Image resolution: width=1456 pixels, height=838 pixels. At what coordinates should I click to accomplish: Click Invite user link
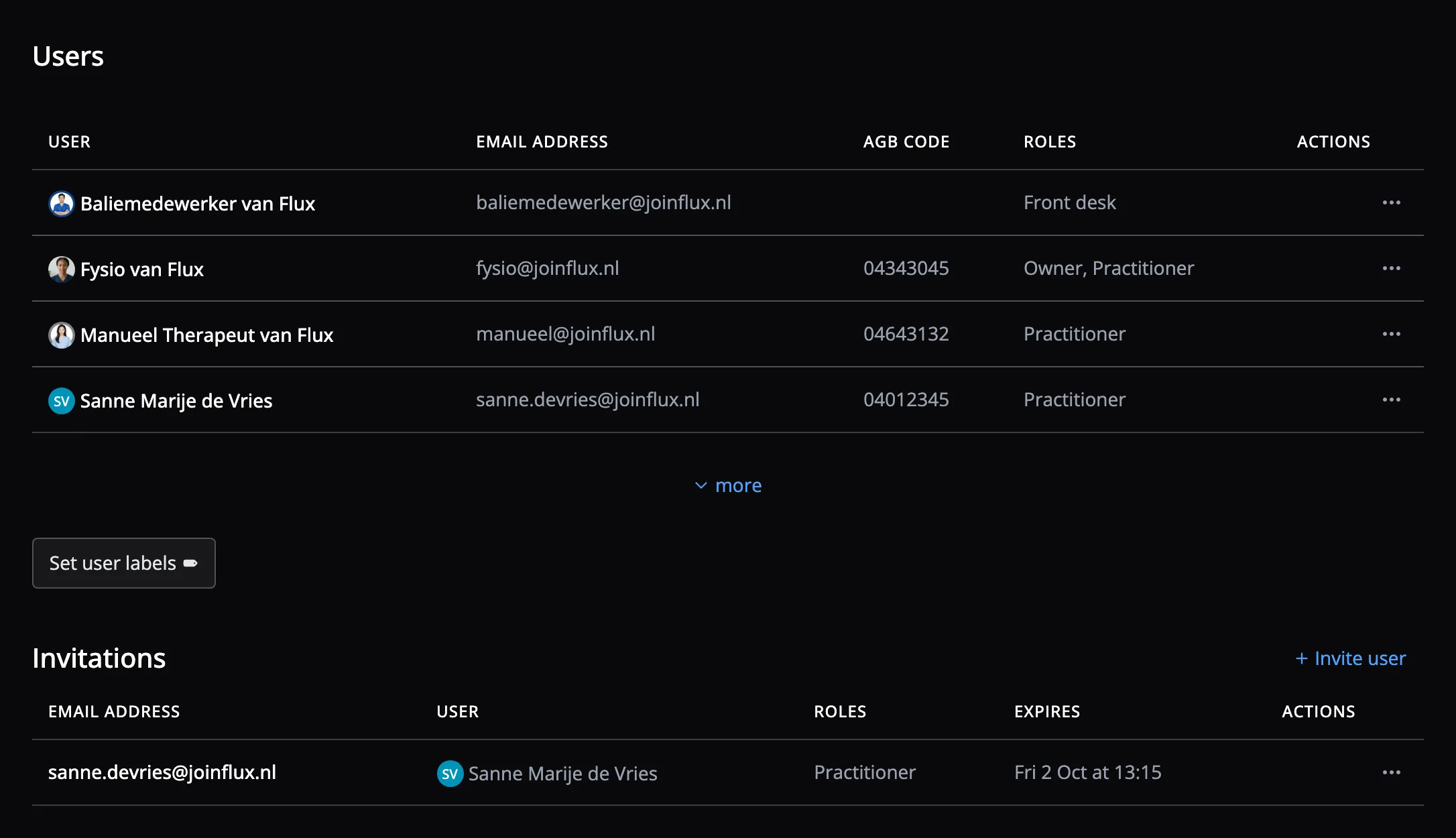point(1350,658)
